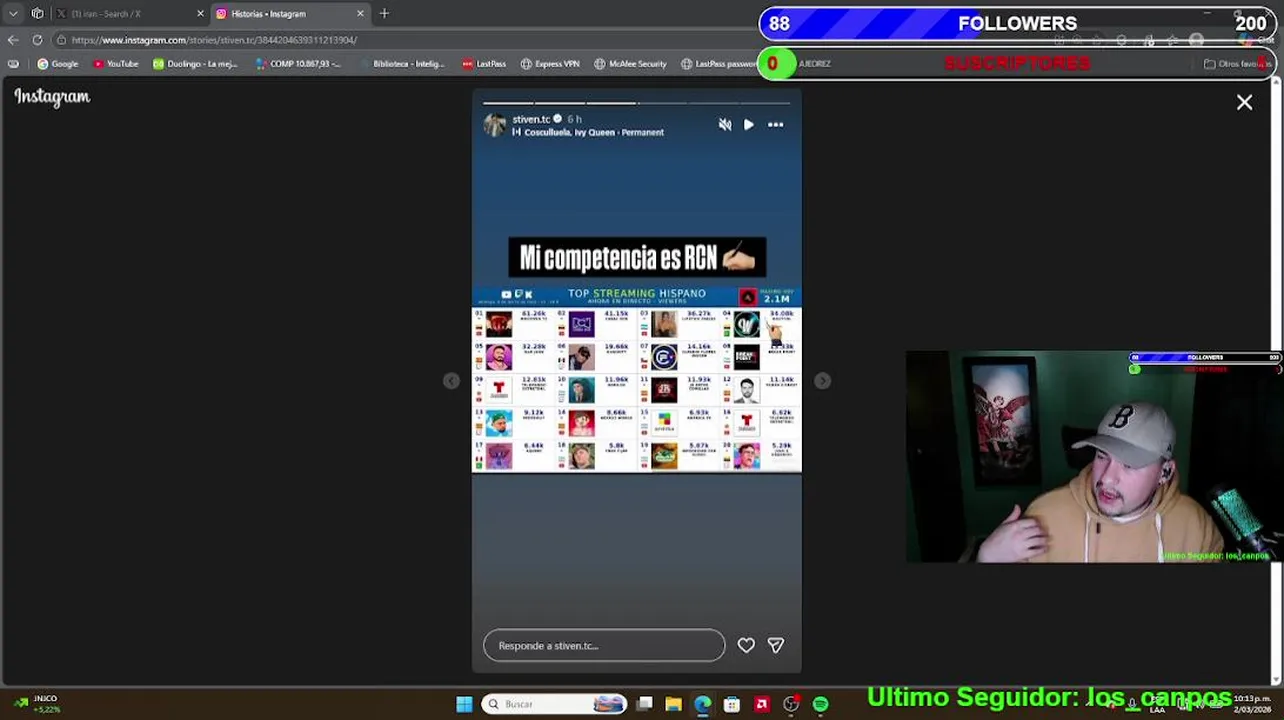Close the X Search tab
This screenshot has width=1284, height=720.
point(200,14)
